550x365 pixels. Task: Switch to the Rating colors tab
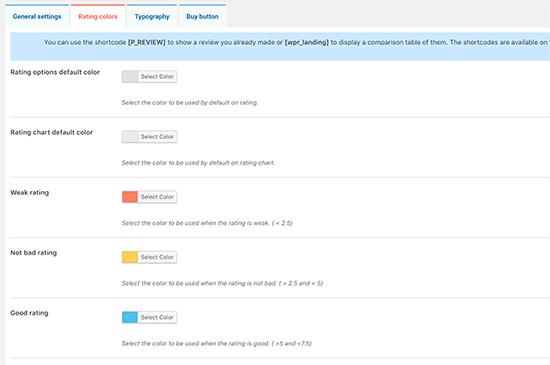pyautogui.click(x=98, y=16)
